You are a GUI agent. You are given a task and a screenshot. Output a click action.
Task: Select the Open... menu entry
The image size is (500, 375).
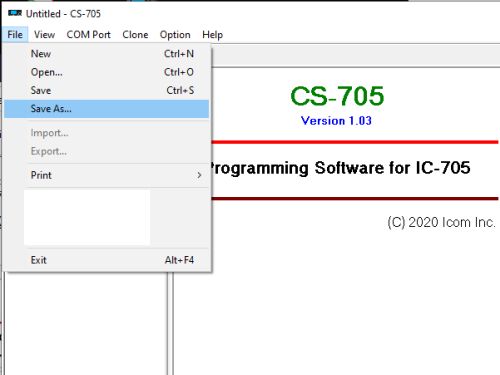(107, 72)
